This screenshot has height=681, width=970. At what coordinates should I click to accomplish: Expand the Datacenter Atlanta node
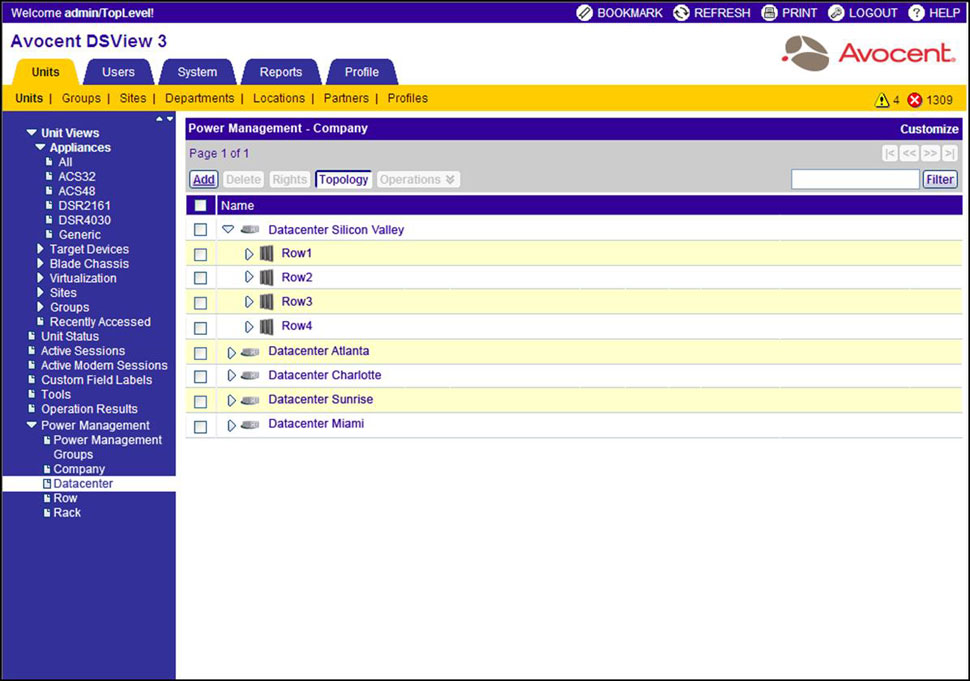click(231, 352)
